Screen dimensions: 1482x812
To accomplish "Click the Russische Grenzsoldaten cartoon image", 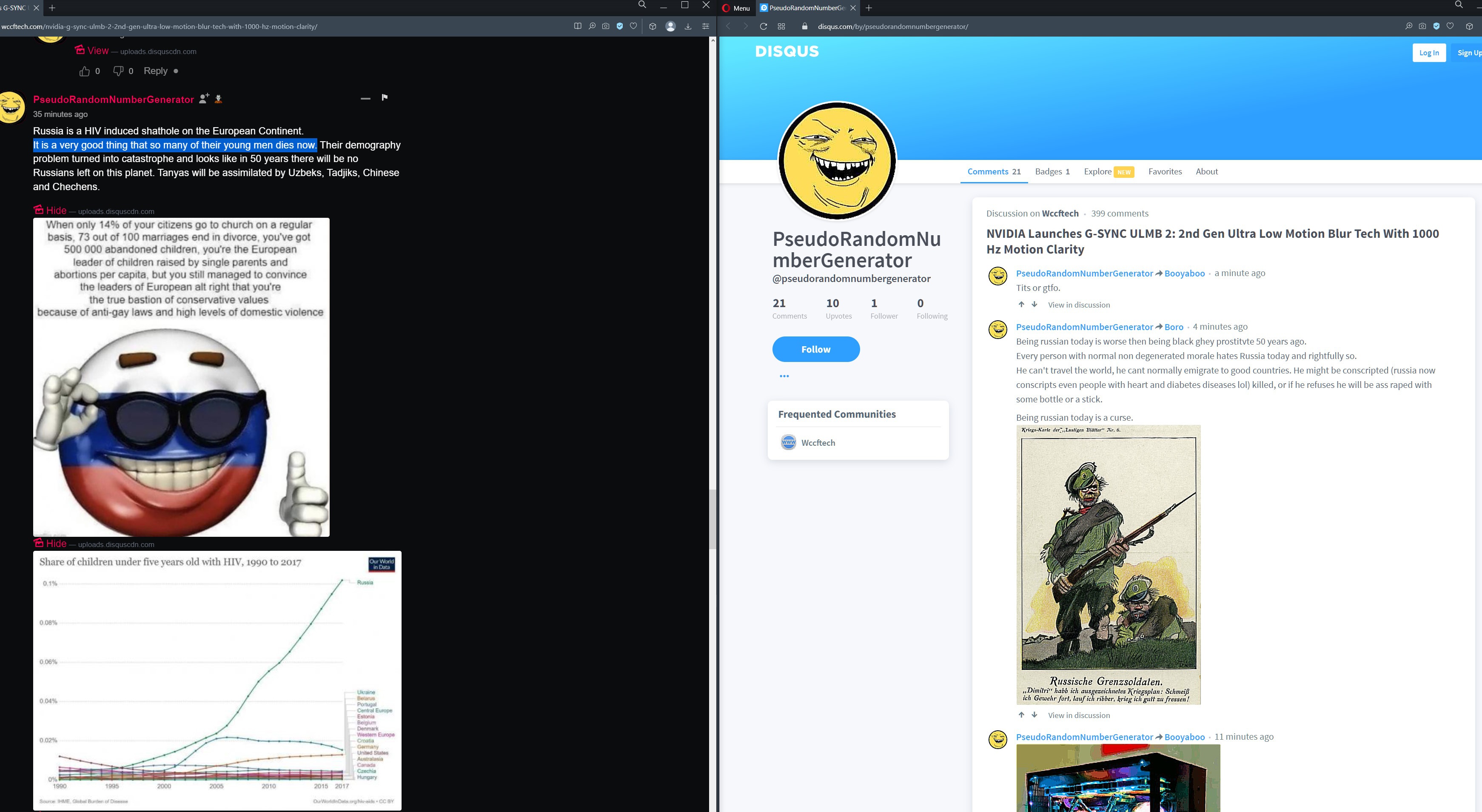I will (1108, 564).
